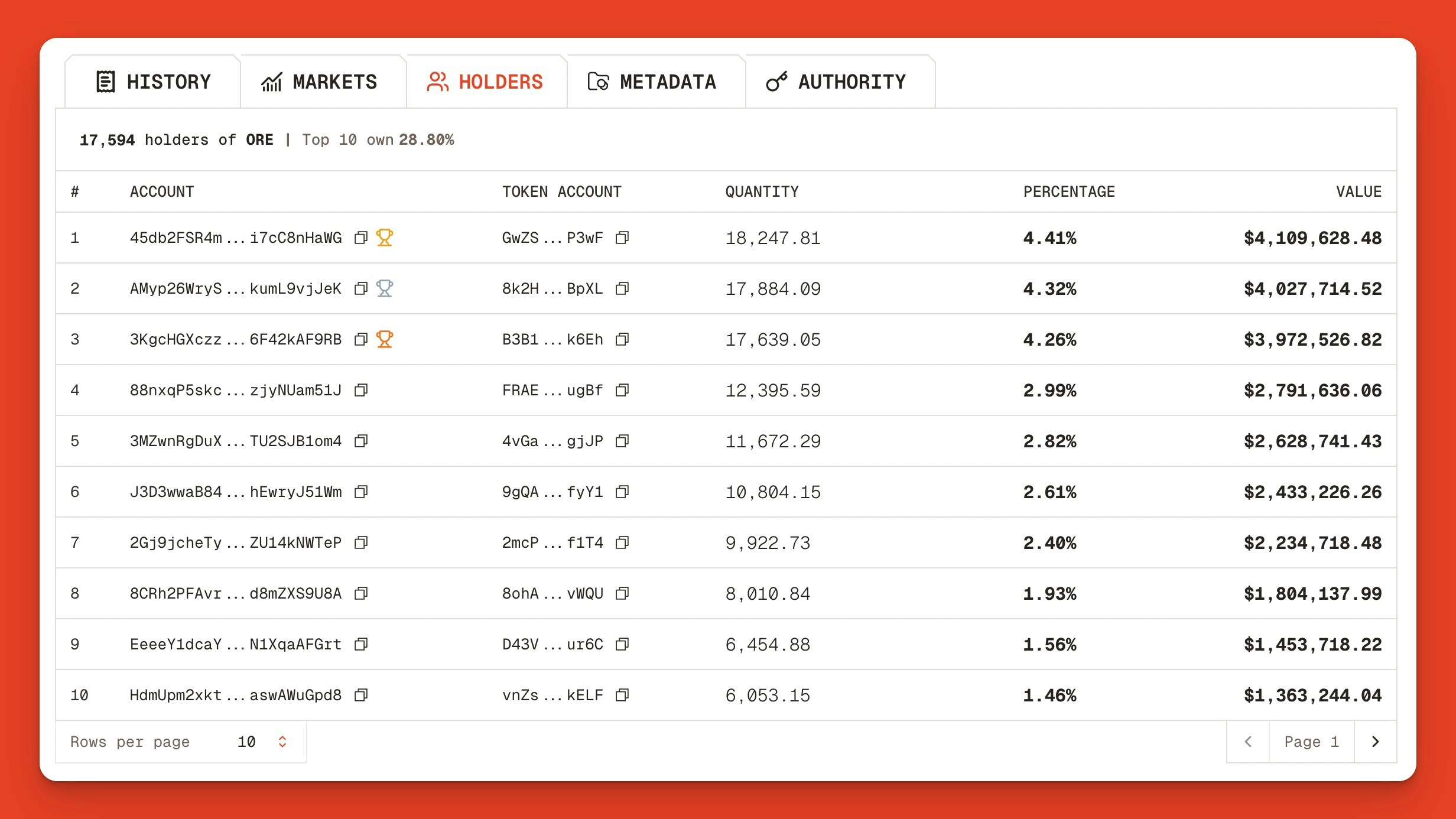Click the Metadata folder icon
This screenshot has width=1456, height=819.
(x=598, y=82)
